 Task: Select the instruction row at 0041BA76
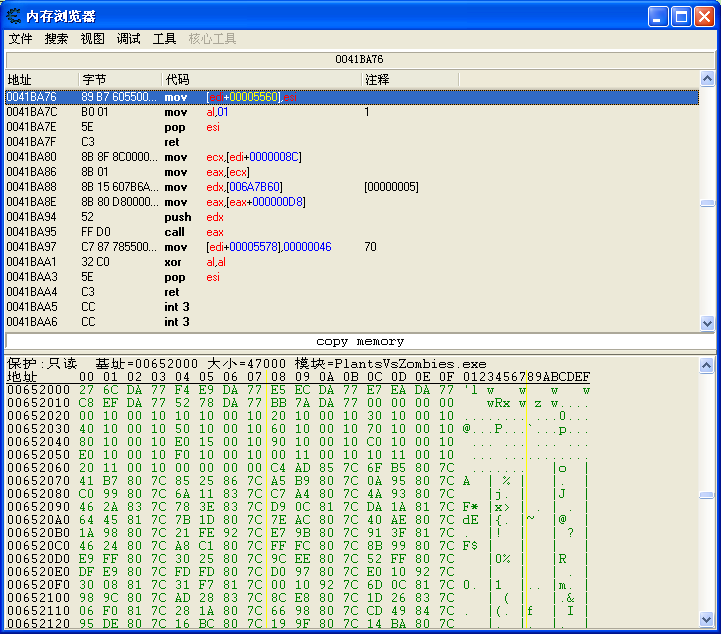coord(352,97)
